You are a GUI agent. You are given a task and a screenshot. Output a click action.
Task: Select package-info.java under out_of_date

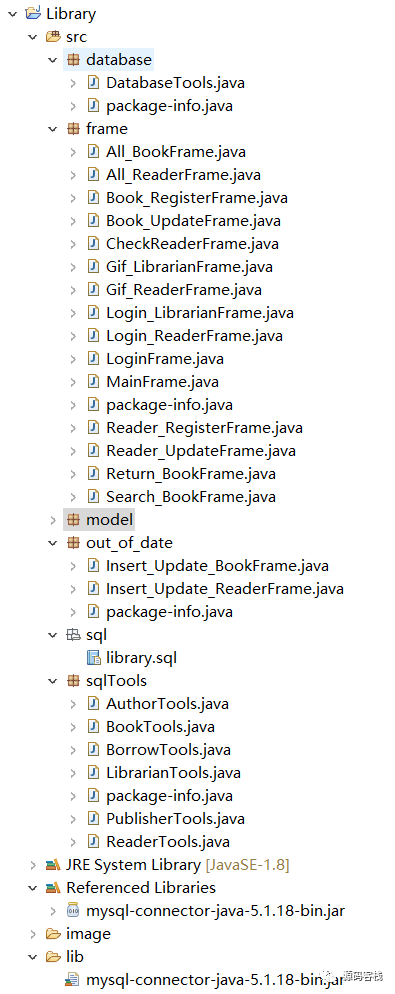pos(169,612)
